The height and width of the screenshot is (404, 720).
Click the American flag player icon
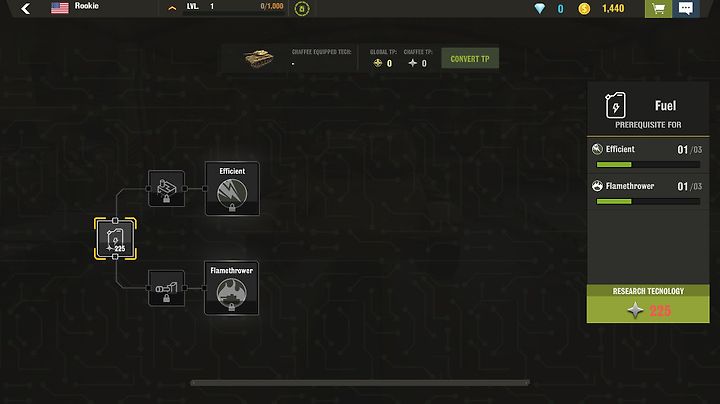(60, 8)
